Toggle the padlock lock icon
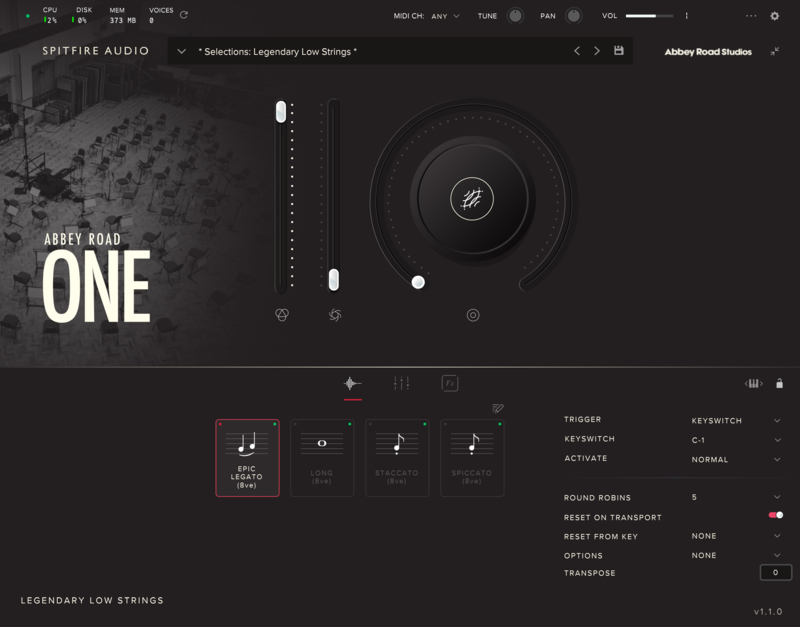Viewport: 800px width, 627px height. coord(780,383)
